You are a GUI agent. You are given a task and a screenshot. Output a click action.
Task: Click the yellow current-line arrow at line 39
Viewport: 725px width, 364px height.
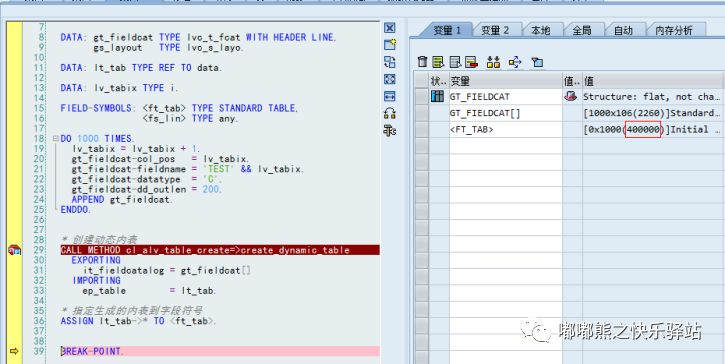coord(14,352)
